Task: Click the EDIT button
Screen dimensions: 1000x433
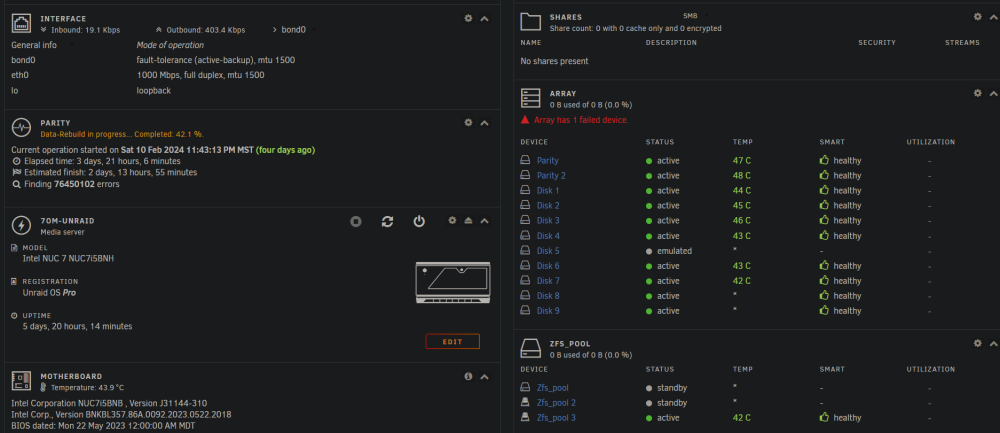Action: [452, 342]
